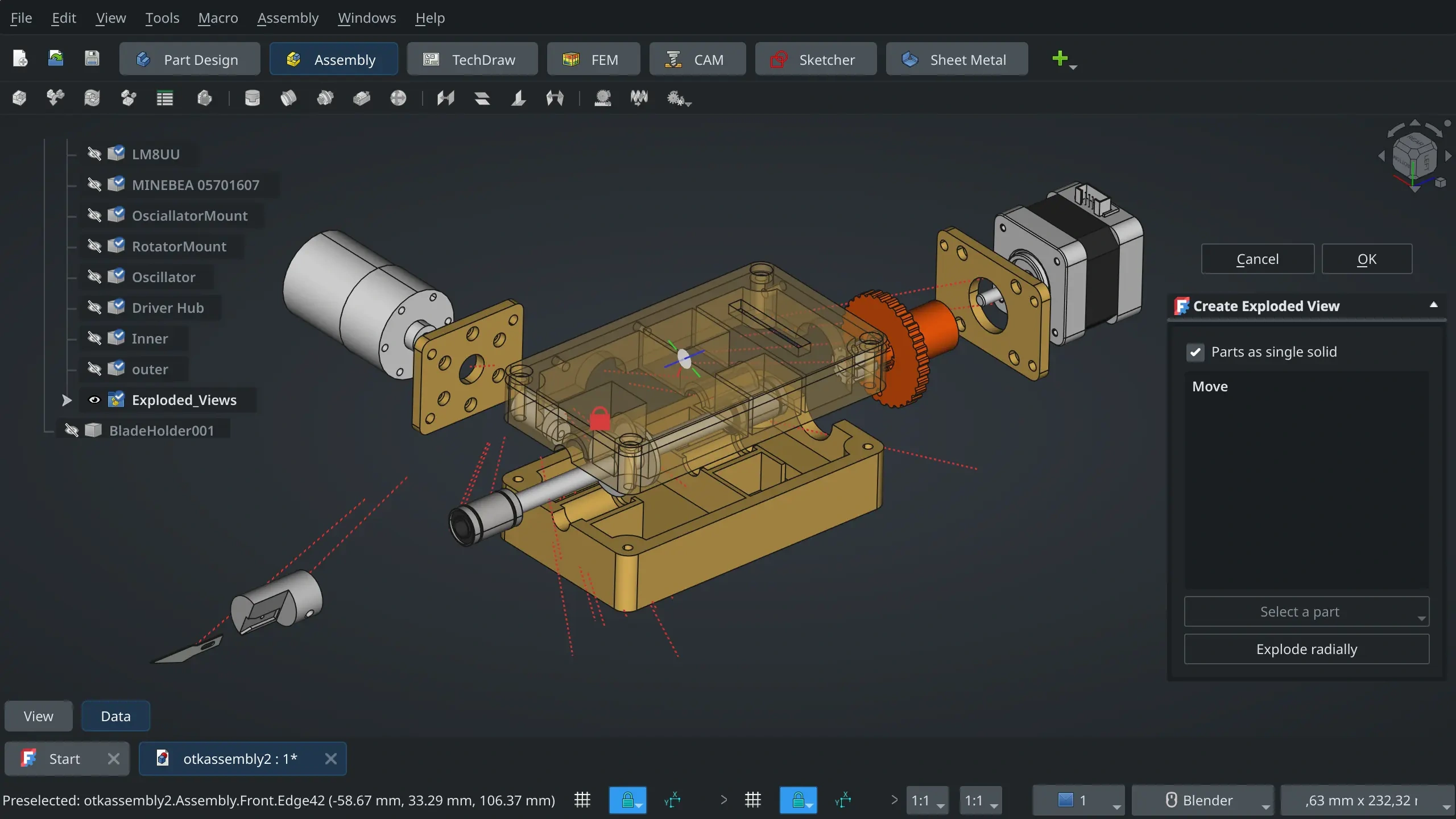
Task: Show the Oscillator part via eye icon
Action: 94,277
